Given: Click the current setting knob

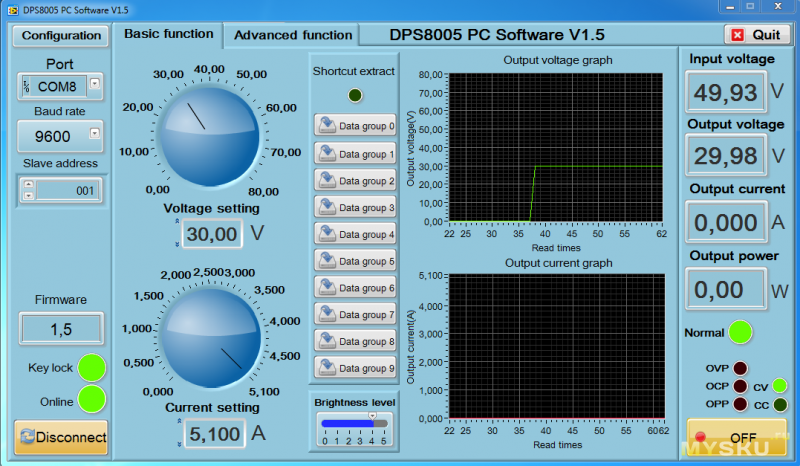Looking at the screenshot, I should [x=211, y=337].
